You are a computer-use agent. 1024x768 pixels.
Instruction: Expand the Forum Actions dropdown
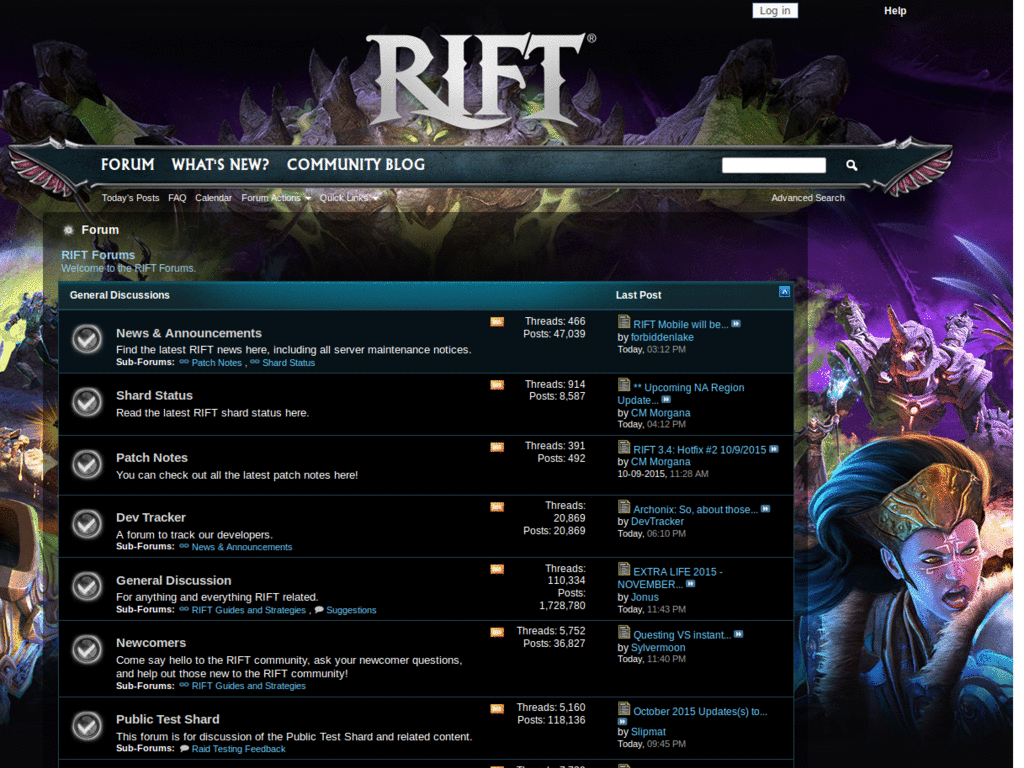276,198
